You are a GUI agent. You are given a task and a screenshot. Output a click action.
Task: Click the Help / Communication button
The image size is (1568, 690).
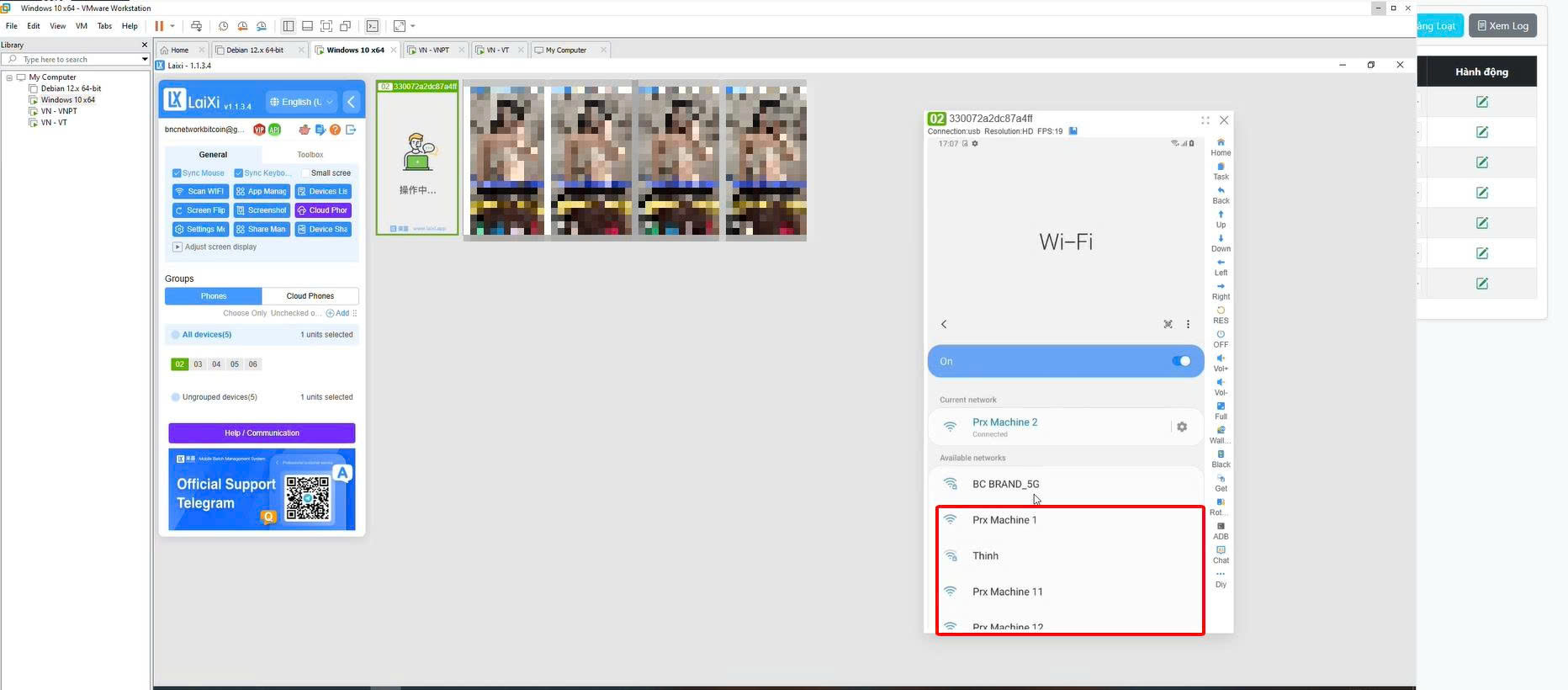tap(262, 433)
